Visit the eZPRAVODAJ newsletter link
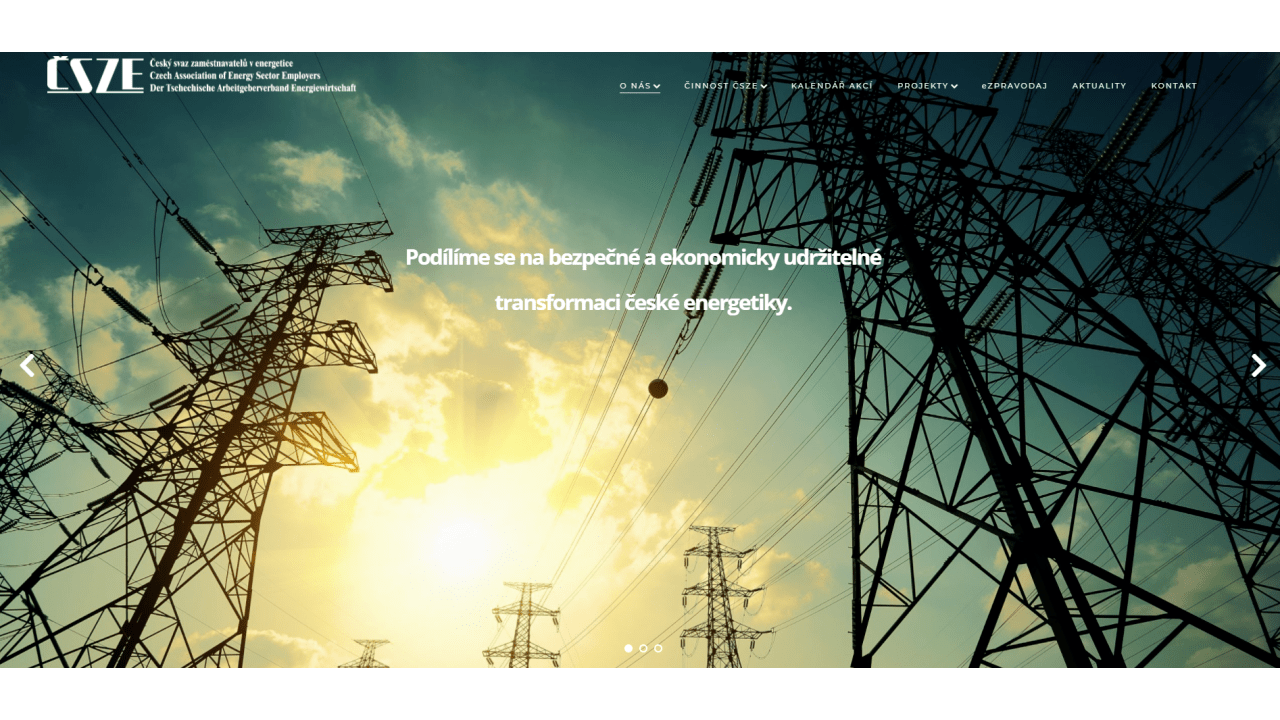This screenshot has width=1280, height=720. click(1014, 86)
